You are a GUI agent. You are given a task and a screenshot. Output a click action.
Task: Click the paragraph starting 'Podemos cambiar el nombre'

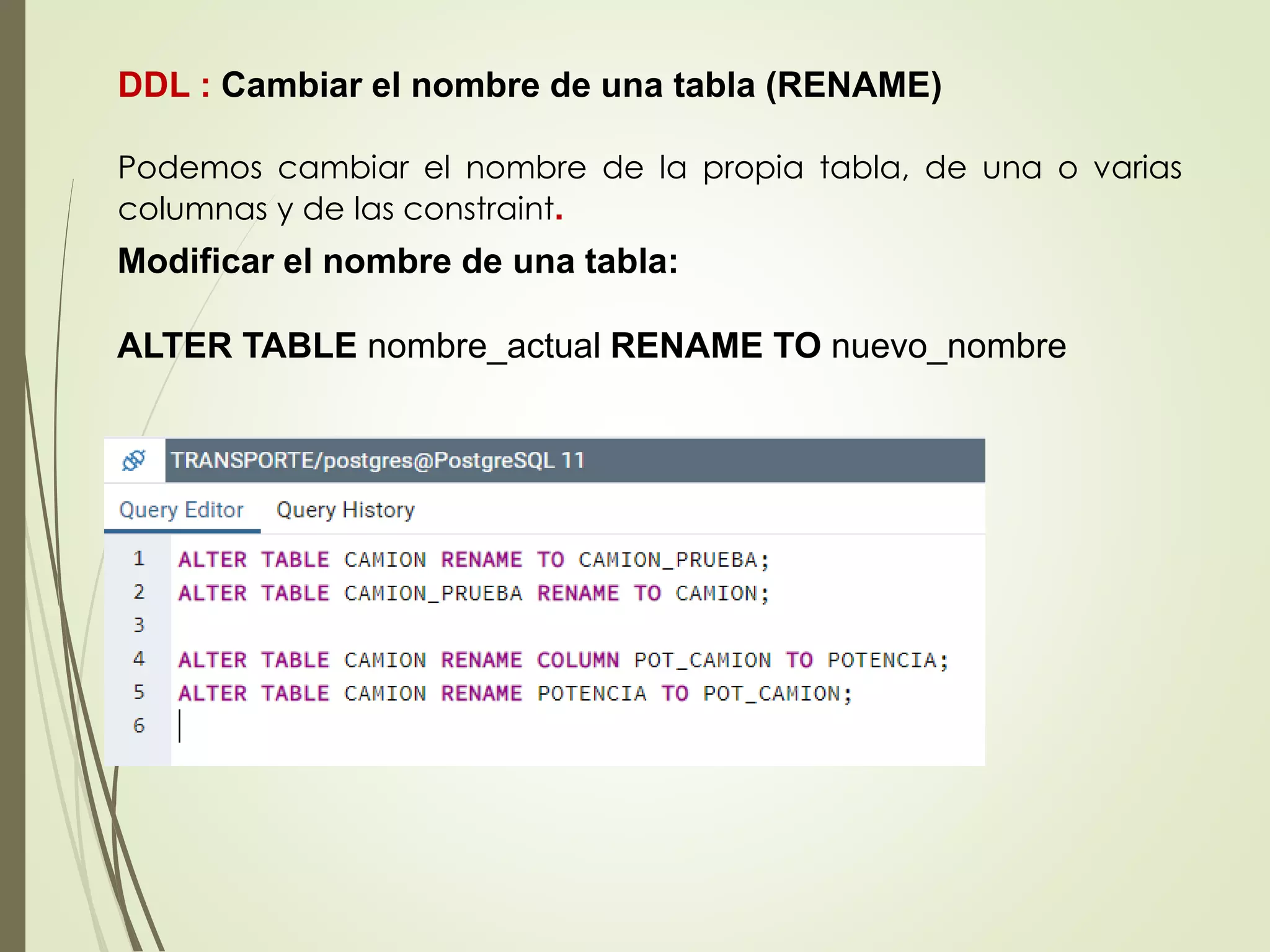[650, 188]
